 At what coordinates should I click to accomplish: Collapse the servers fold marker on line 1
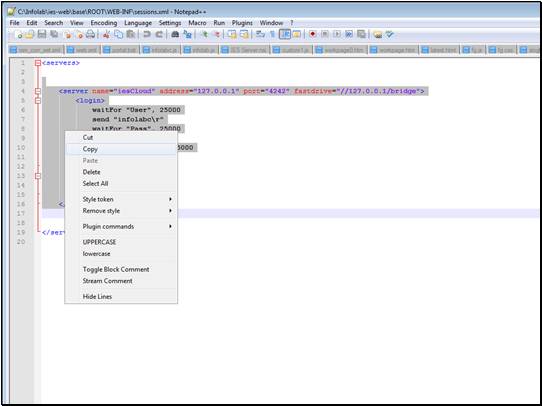coord(38,63)
